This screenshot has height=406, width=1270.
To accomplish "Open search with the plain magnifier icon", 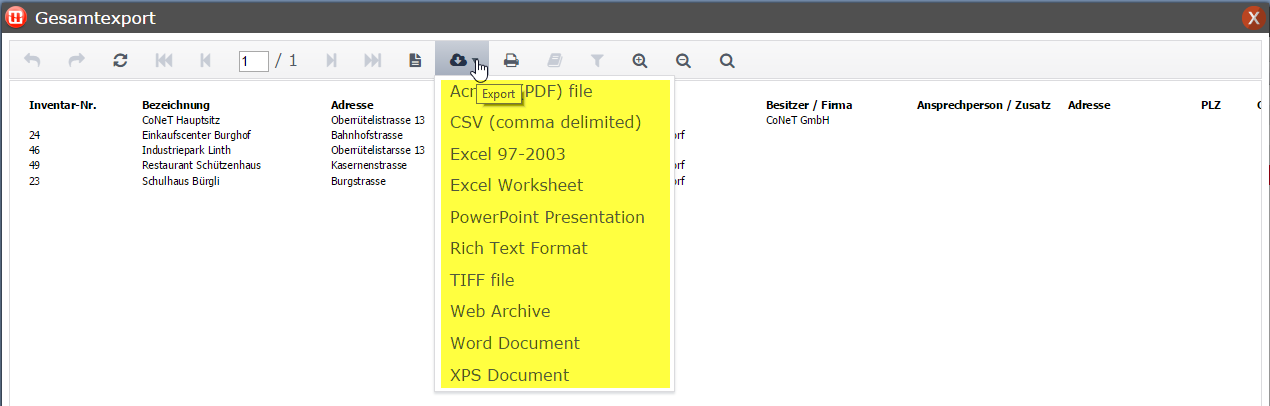I will click(727, 61).
